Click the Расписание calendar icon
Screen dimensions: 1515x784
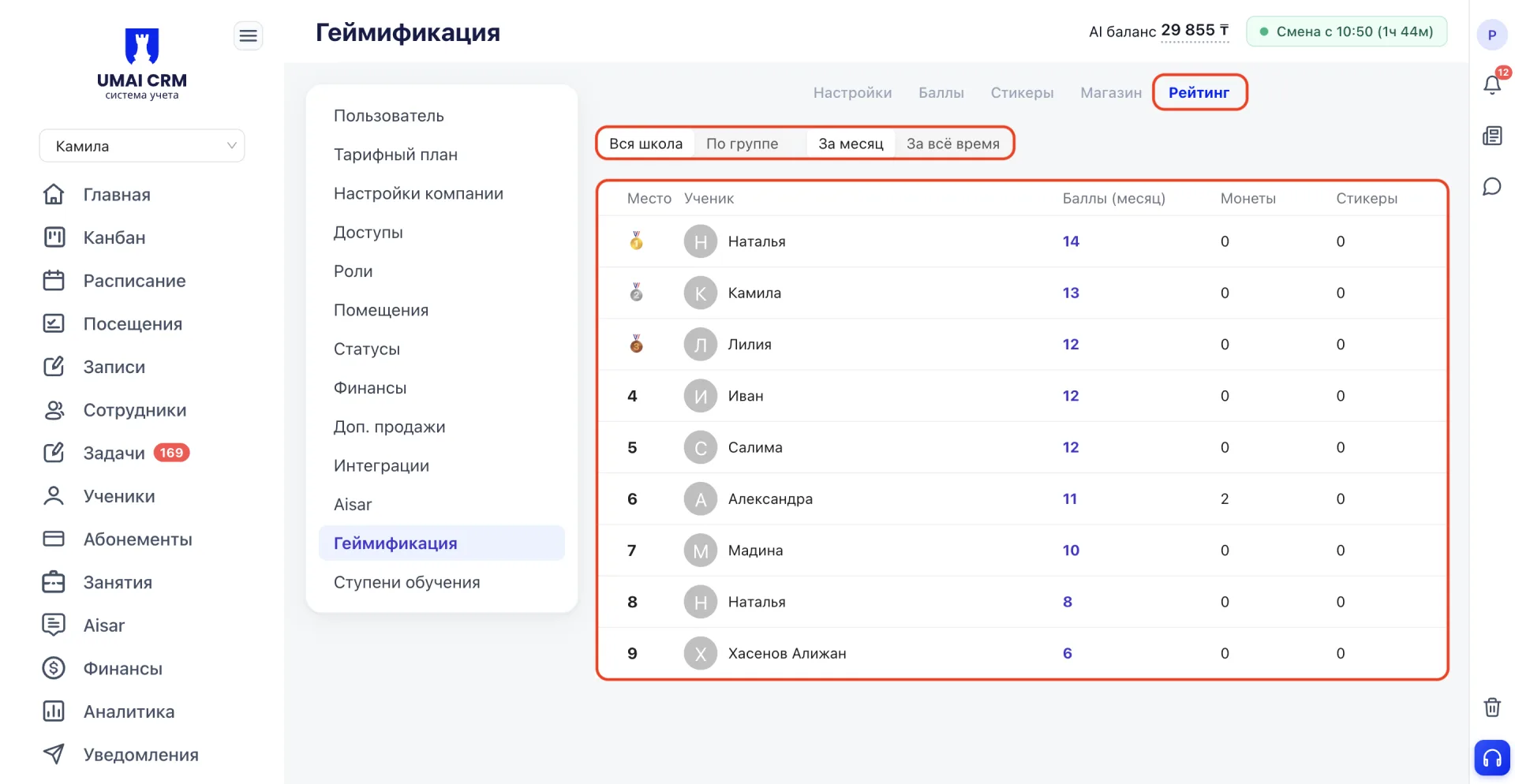point(54,281)
